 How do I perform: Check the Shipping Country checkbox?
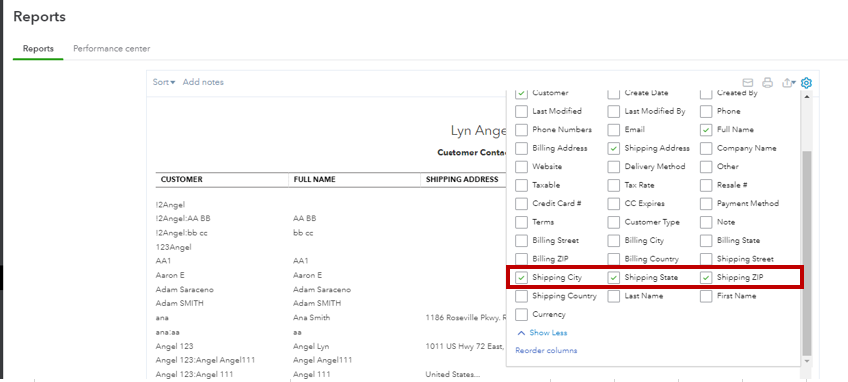point(521,296)
